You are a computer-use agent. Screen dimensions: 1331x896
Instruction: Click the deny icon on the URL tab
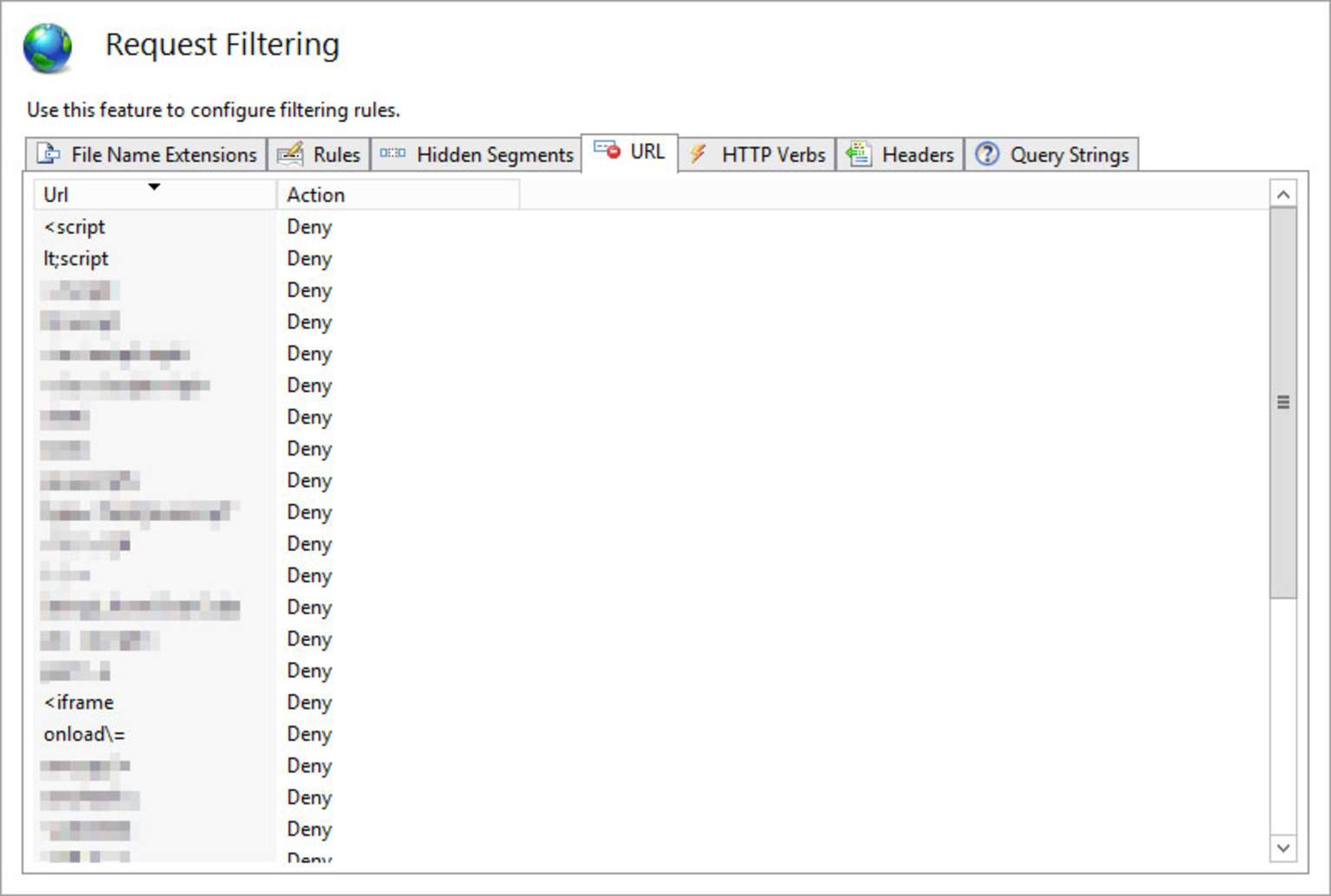pos(608,151)
